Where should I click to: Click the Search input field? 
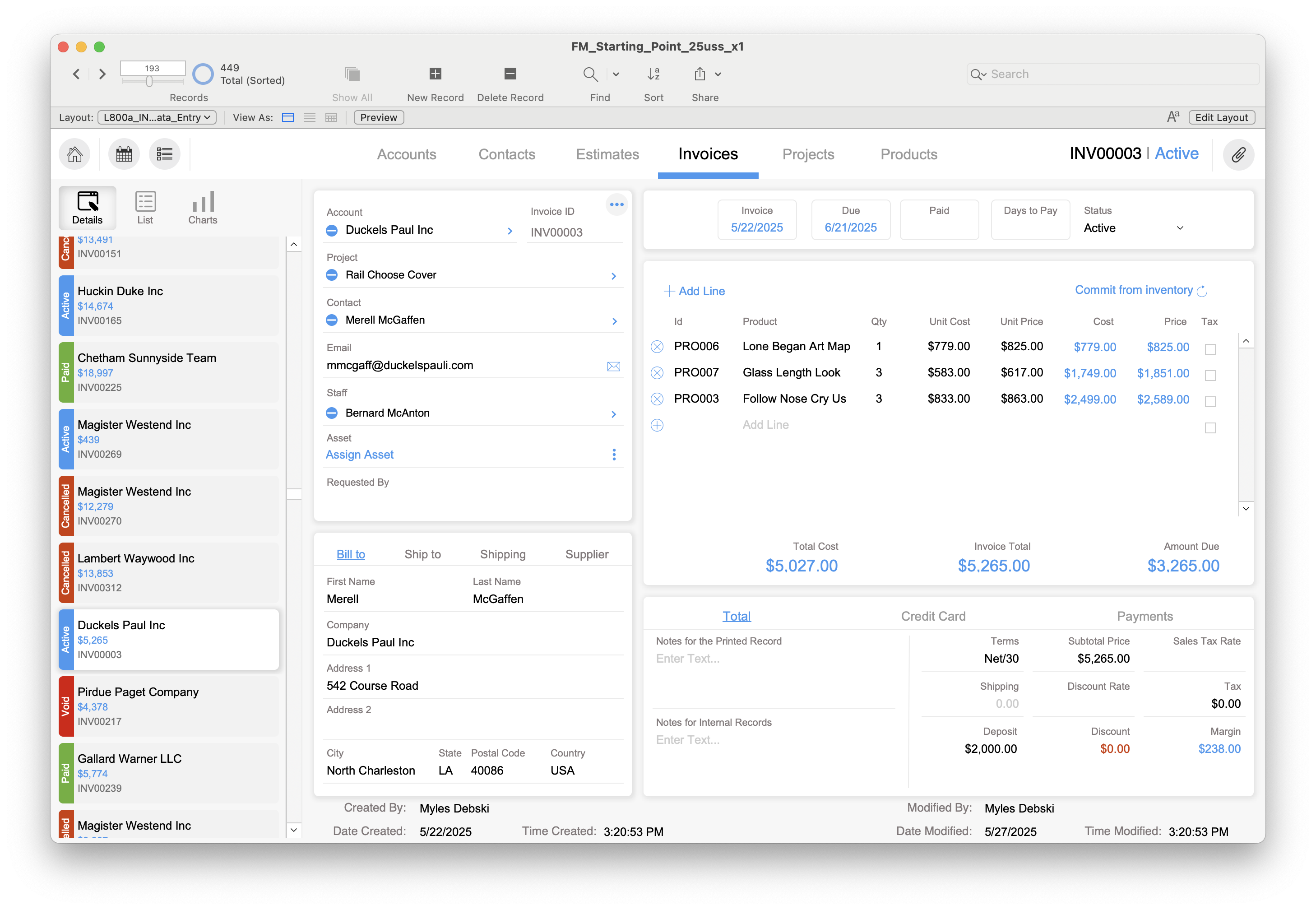[1112, 74]
